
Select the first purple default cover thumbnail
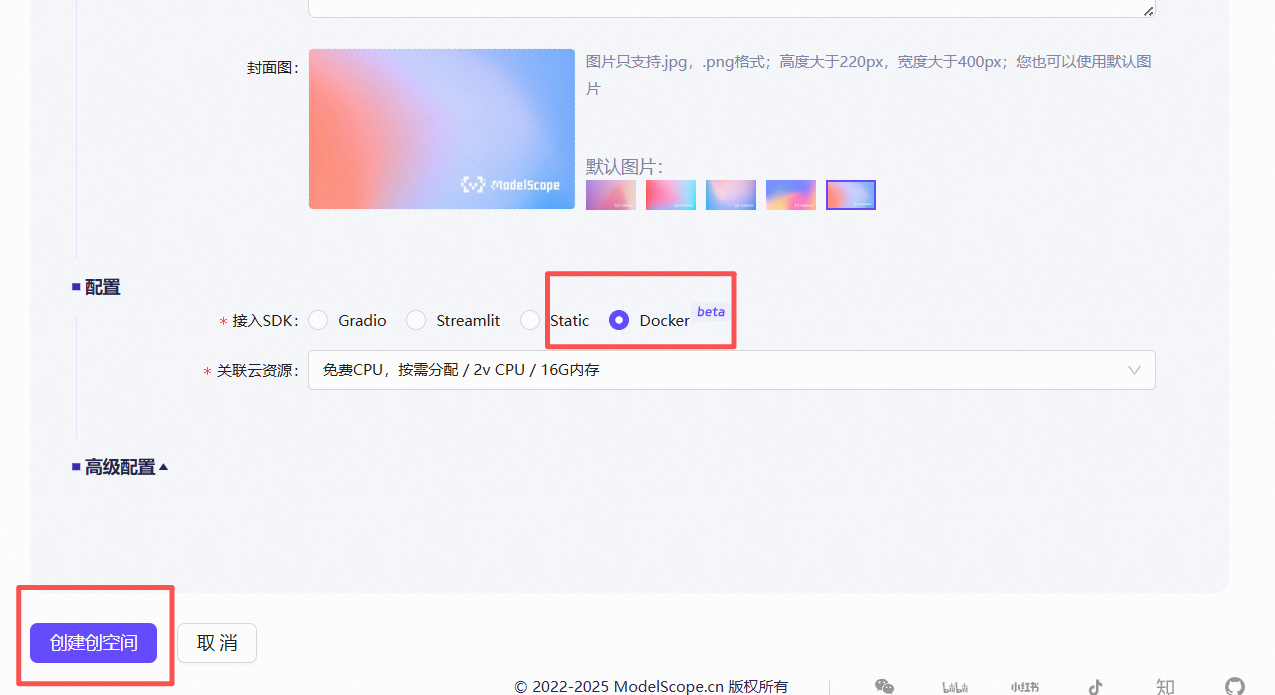click(x=610, y=194)
